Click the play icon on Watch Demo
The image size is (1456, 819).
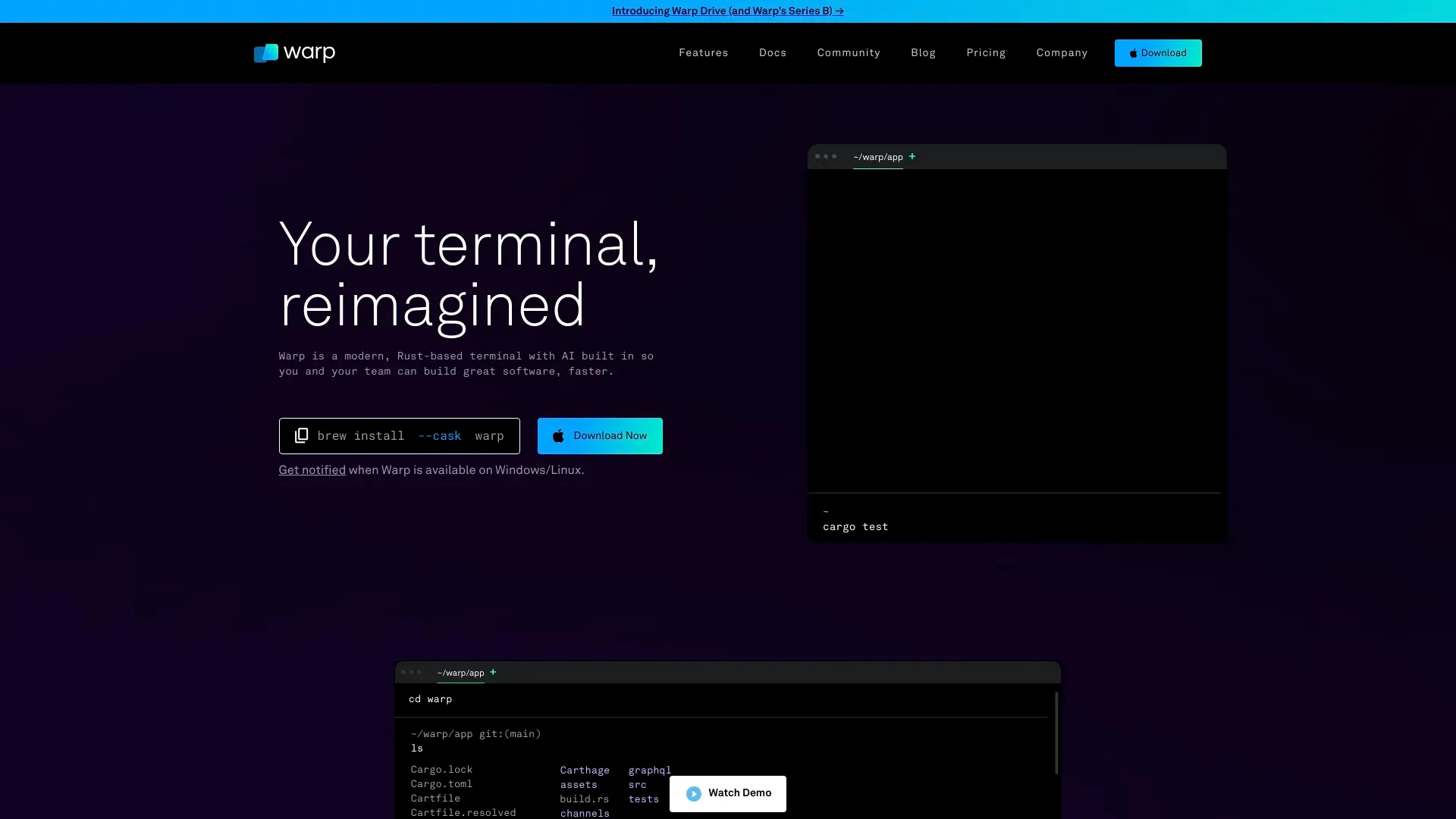[x=693, y=793]
